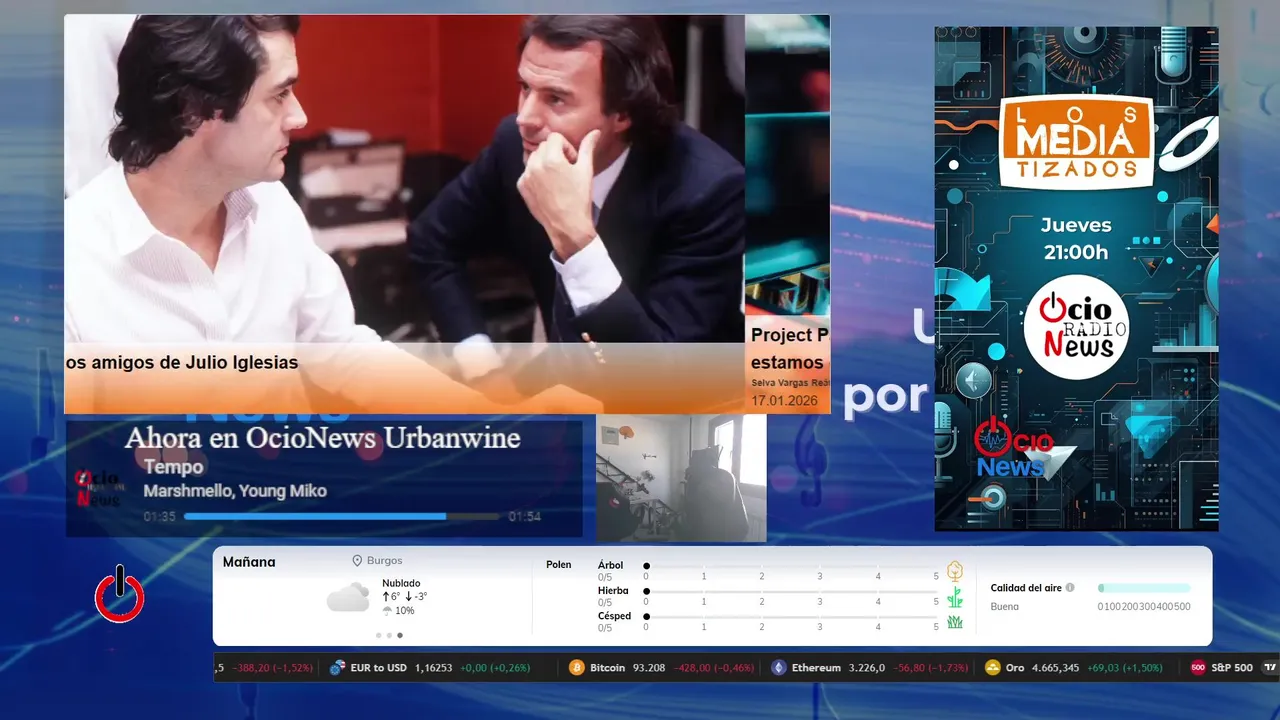The width and height of the screenshot is (1280, 720).
Task: Click the date 17.01.2026 on news card
Action: coord(785,401)
